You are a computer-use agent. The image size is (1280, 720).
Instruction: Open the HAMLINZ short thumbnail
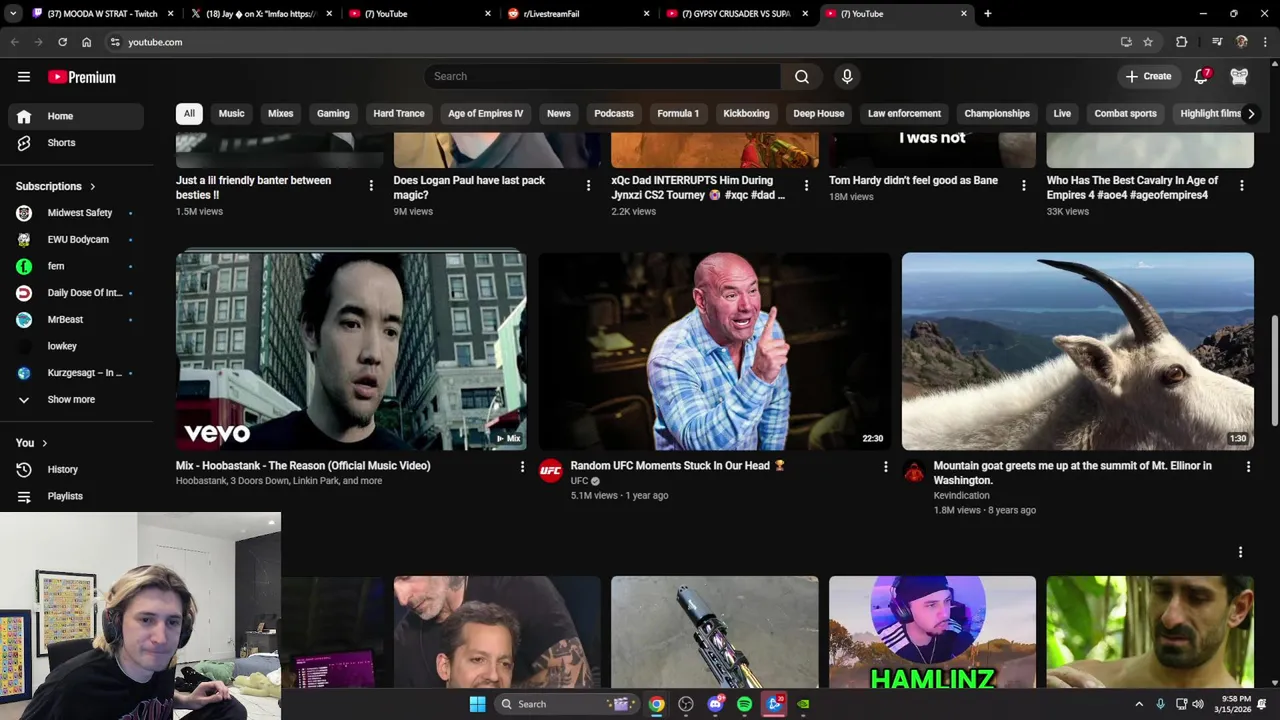click(932, 632)
